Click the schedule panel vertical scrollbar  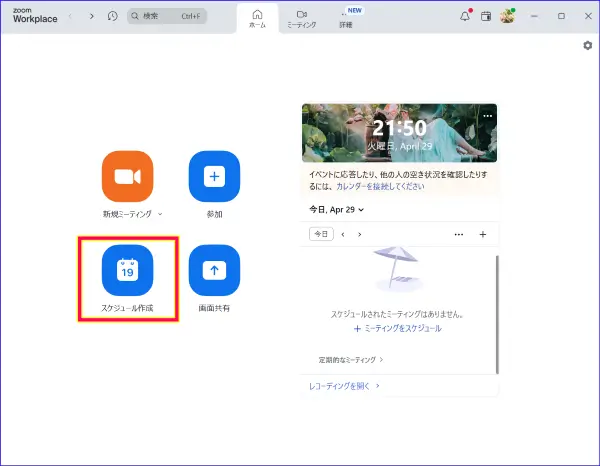497,314
